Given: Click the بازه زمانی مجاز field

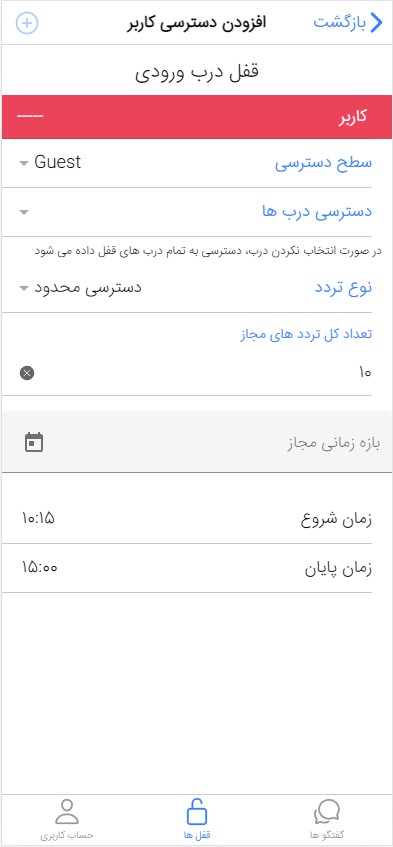Looking at the screenshot, I should (197, 442).
